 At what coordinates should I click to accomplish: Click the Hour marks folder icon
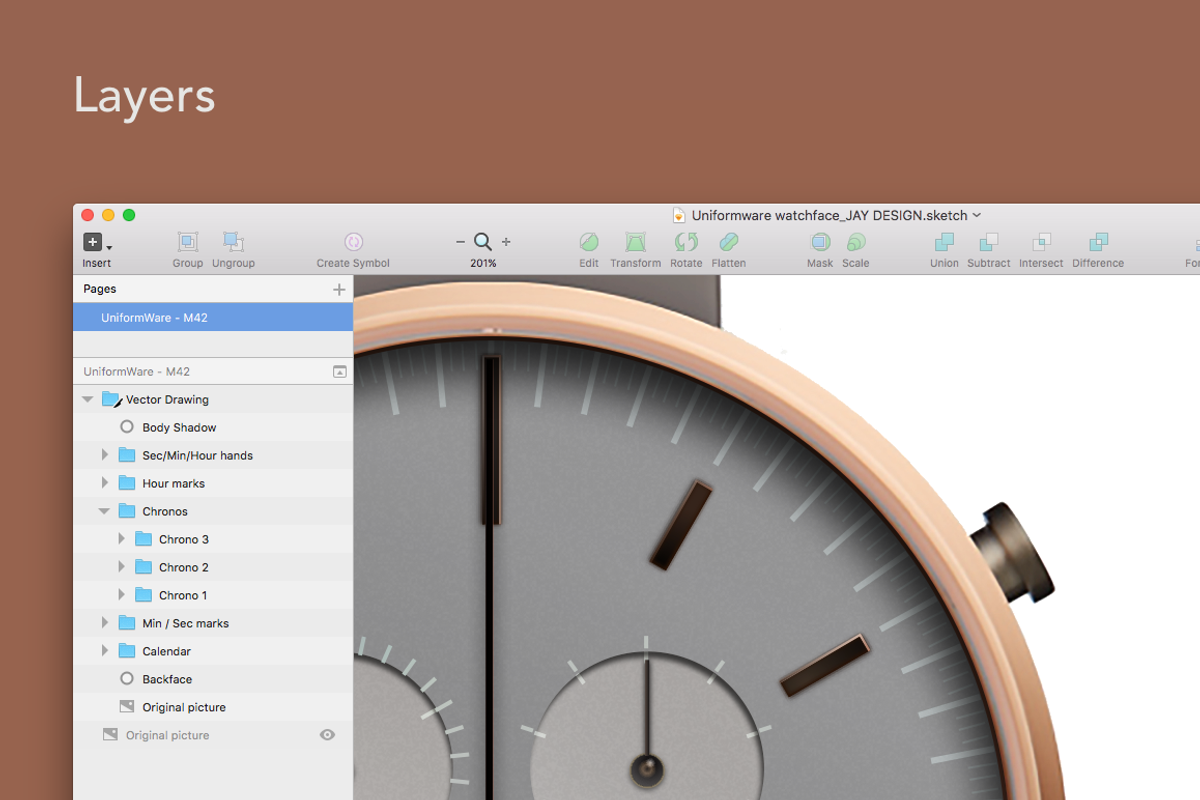click(127, 483)
